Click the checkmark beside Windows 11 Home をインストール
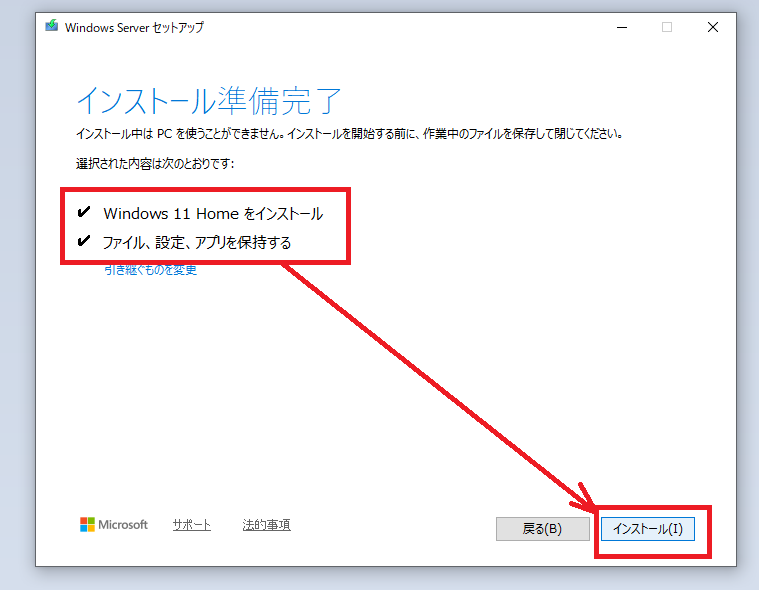The width and height of the screenshot is (759, 590). (x=83, y=213)
